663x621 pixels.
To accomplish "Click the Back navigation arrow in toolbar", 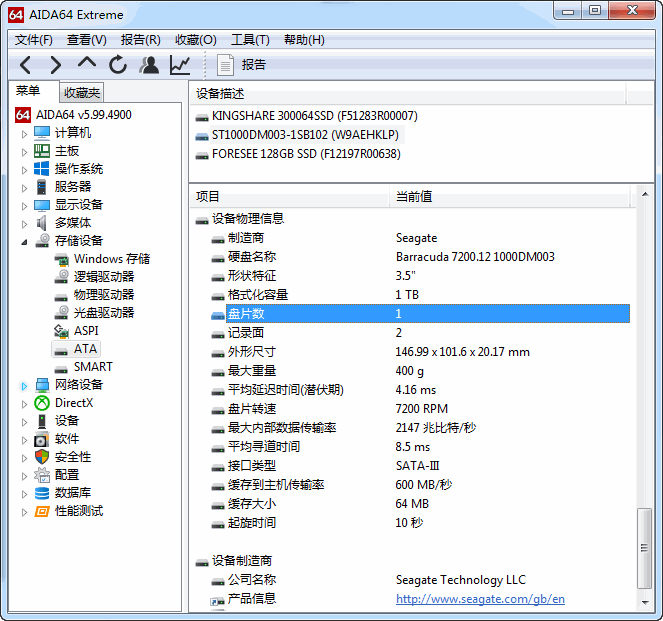I will 26,65.
